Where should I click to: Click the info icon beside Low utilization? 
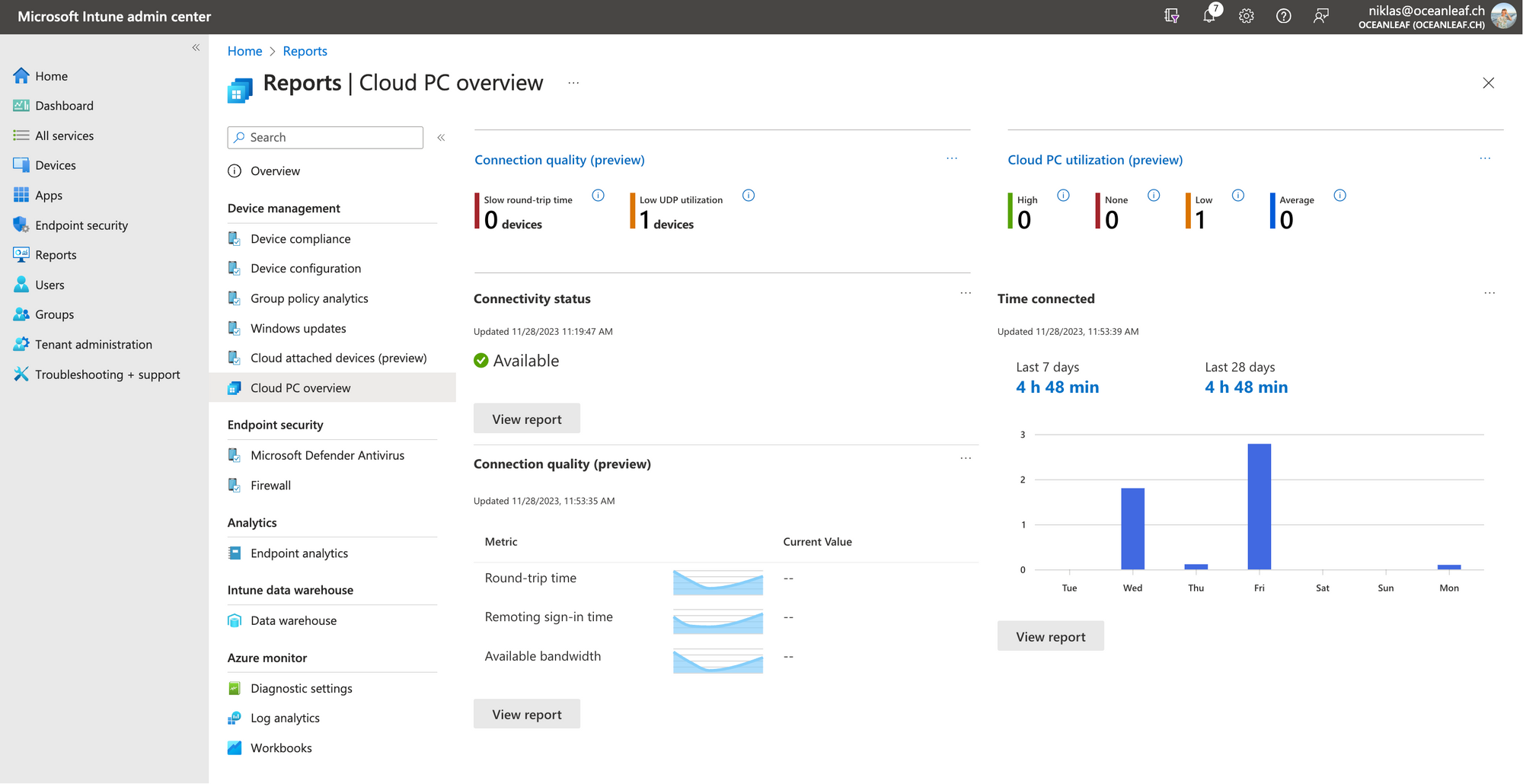point(1238,196)
